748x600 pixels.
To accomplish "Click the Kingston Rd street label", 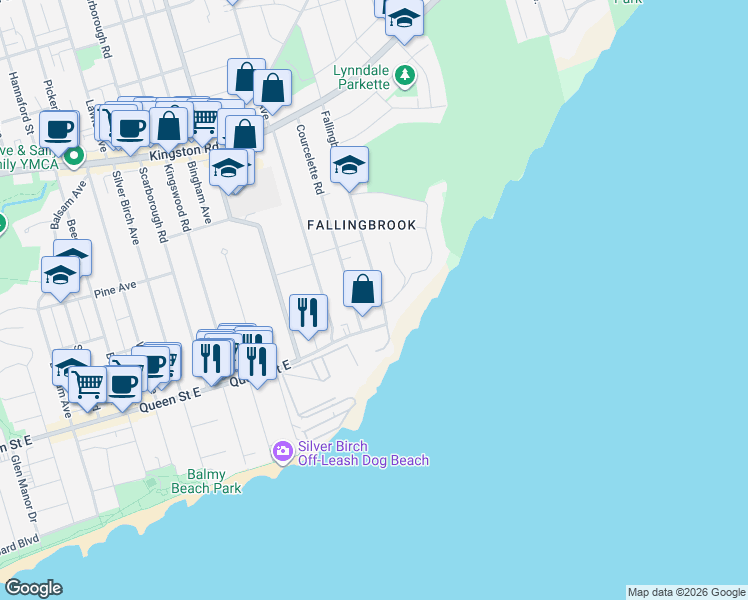I will (183, 153).
